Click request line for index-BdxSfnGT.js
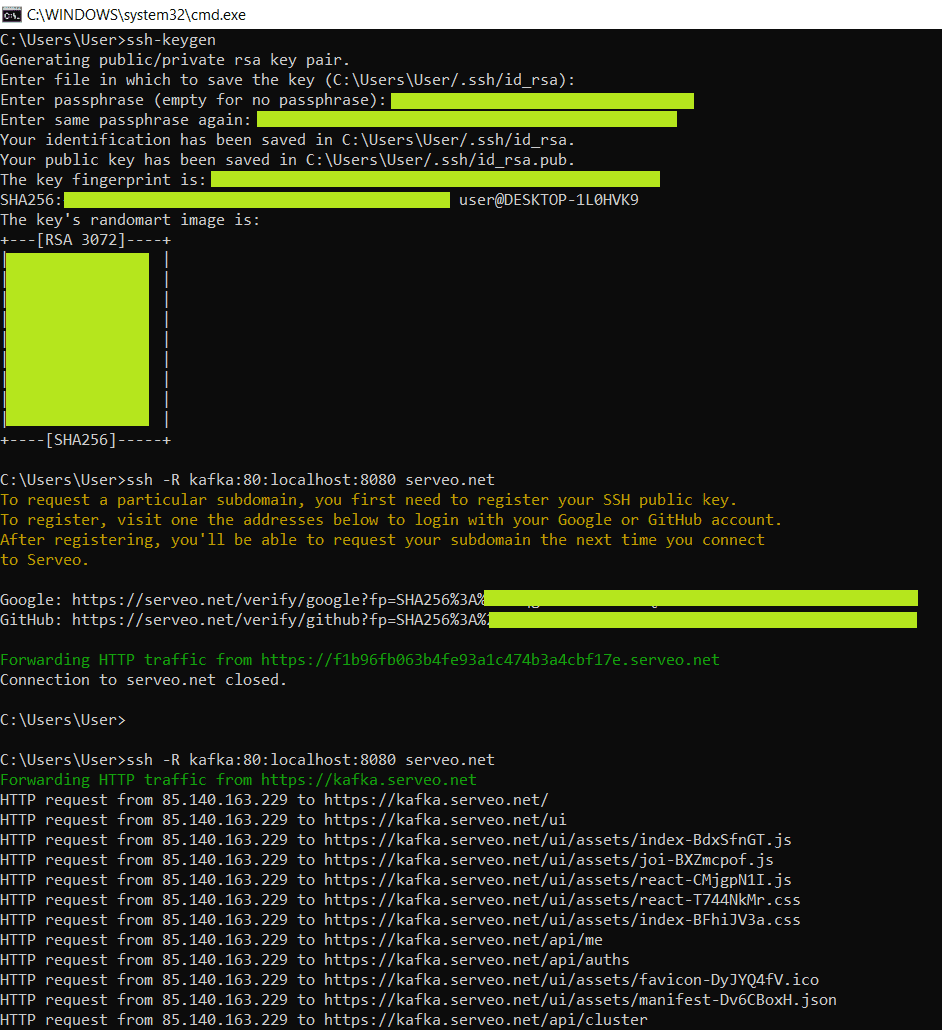 396,840
